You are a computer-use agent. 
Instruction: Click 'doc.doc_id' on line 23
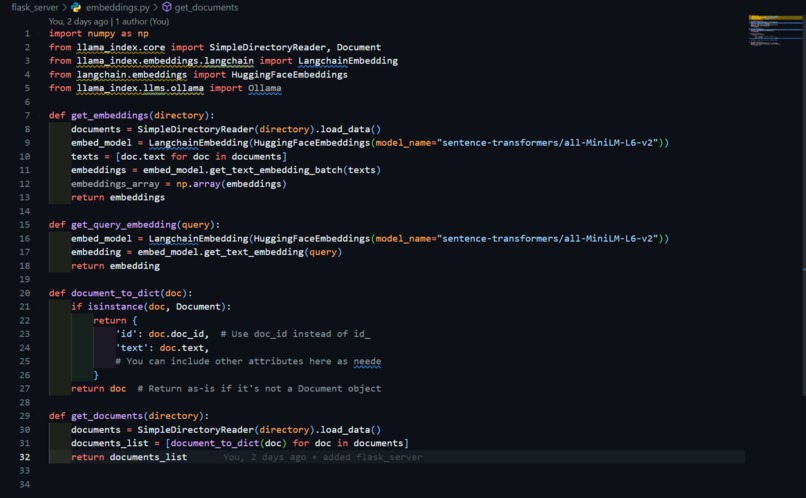point(176,334)
